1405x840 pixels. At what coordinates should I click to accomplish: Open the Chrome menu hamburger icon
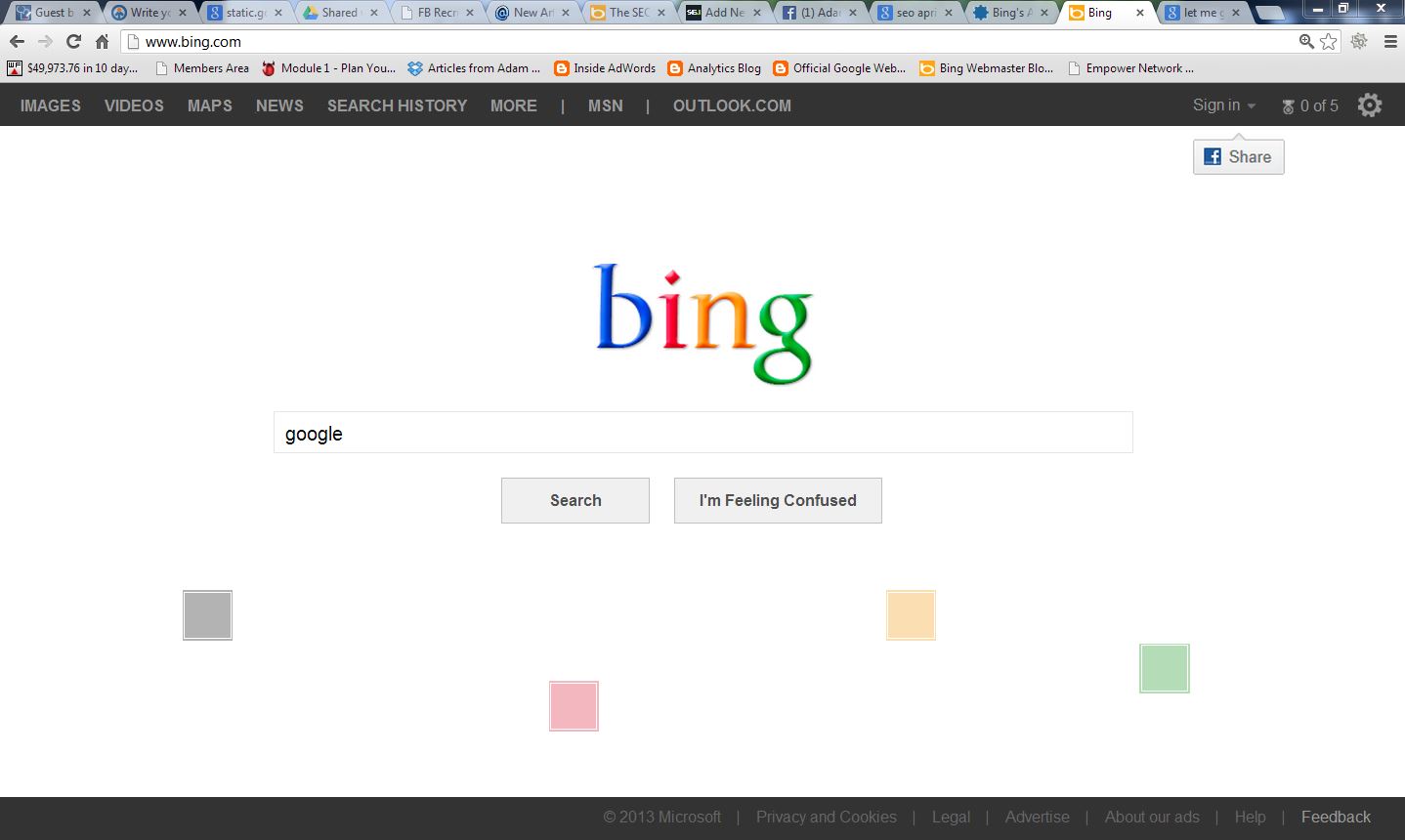pos(1390,41)
